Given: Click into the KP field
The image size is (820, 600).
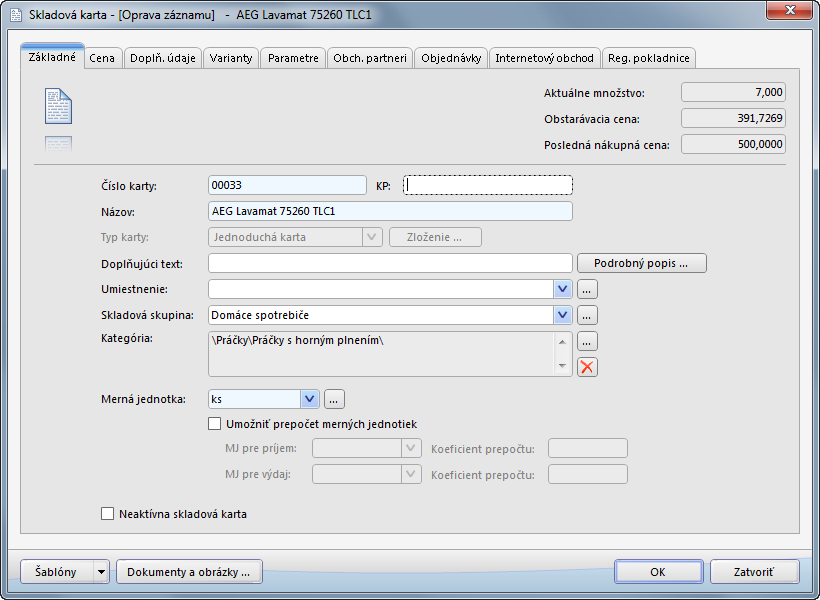Looking at the screenshot, I should pyautogui.click(x=488, y=185).
